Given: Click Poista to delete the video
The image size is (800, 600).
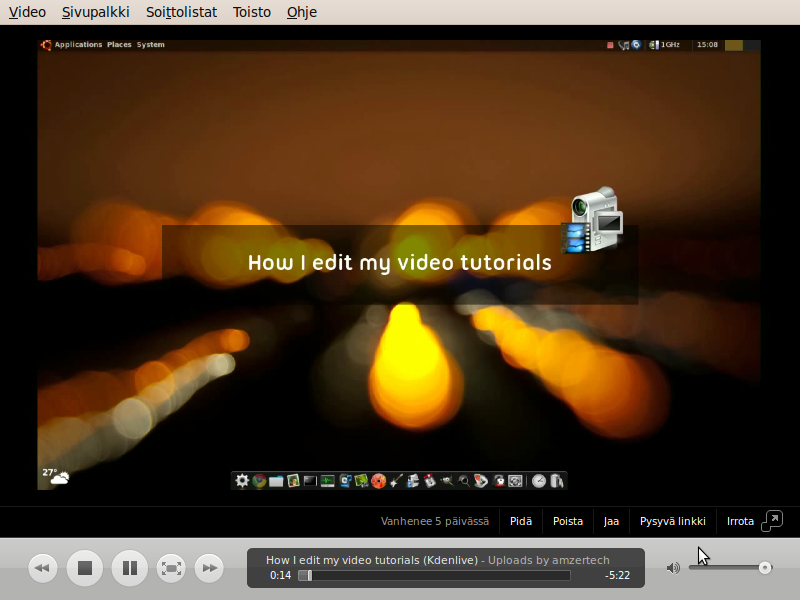Looking at the screenshot, I should click(x=568, y=521).
